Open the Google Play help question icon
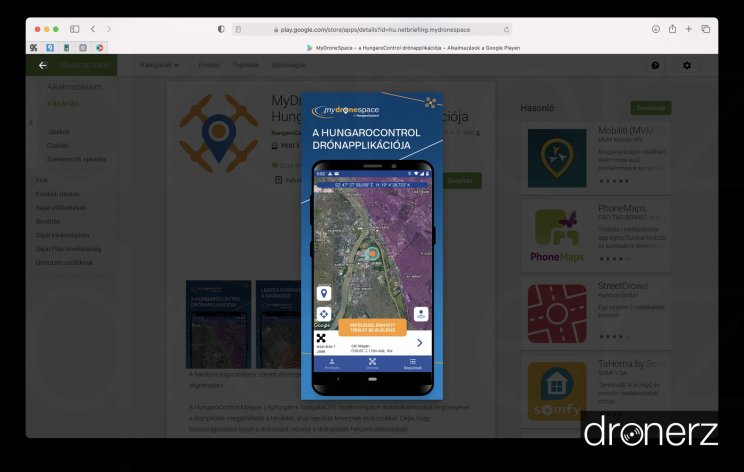This screenshot has width=744, height=472. [655, 65]
